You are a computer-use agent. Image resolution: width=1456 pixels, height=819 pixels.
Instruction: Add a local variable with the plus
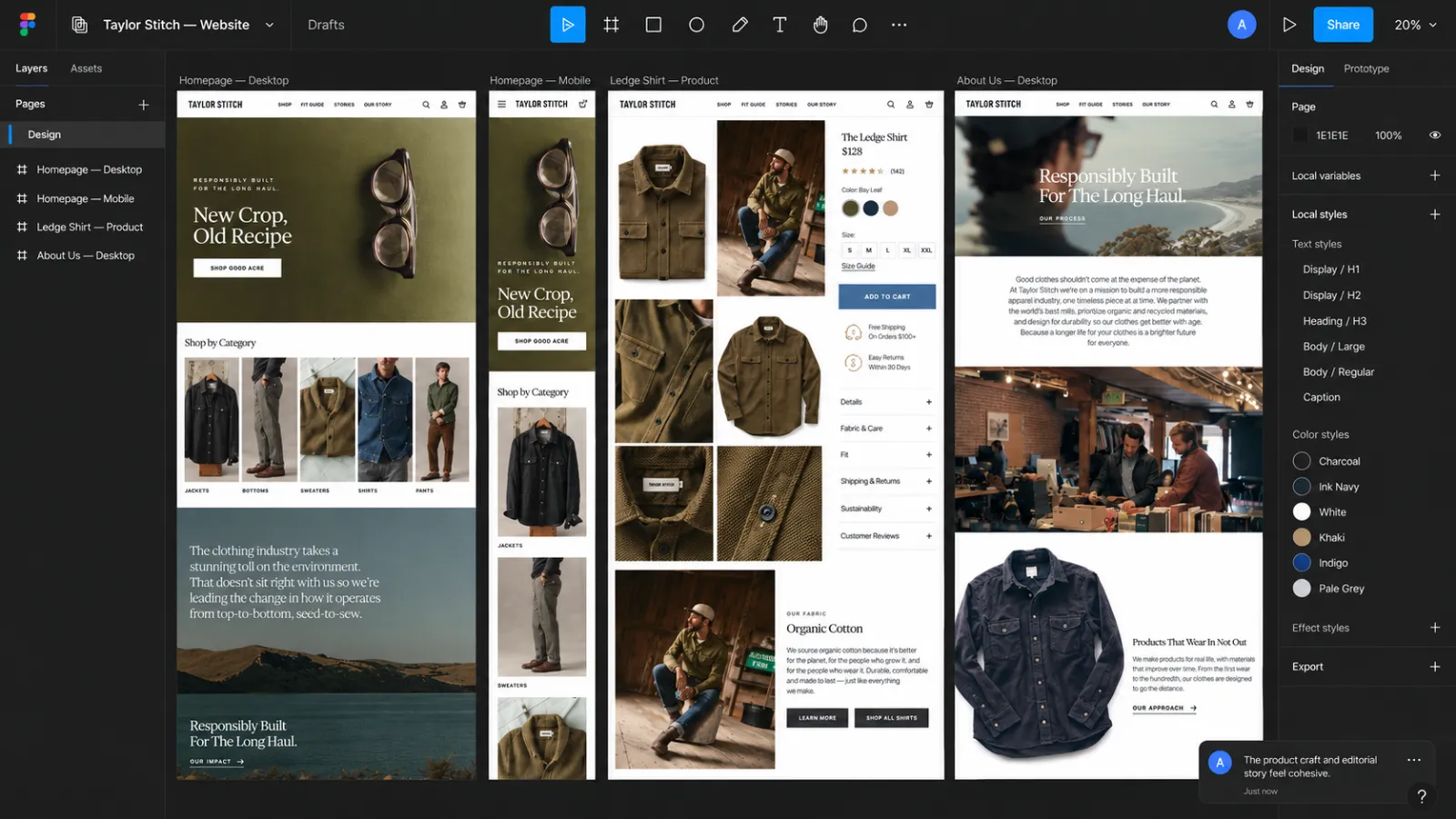pyautogui.click(x=1435, y=176)
